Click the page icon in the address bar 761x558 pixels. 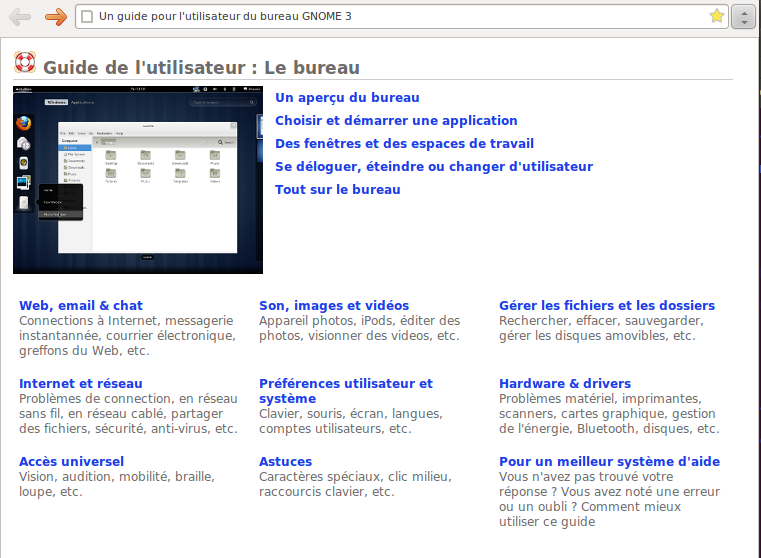pyautogui.click(x=87, y=17)
